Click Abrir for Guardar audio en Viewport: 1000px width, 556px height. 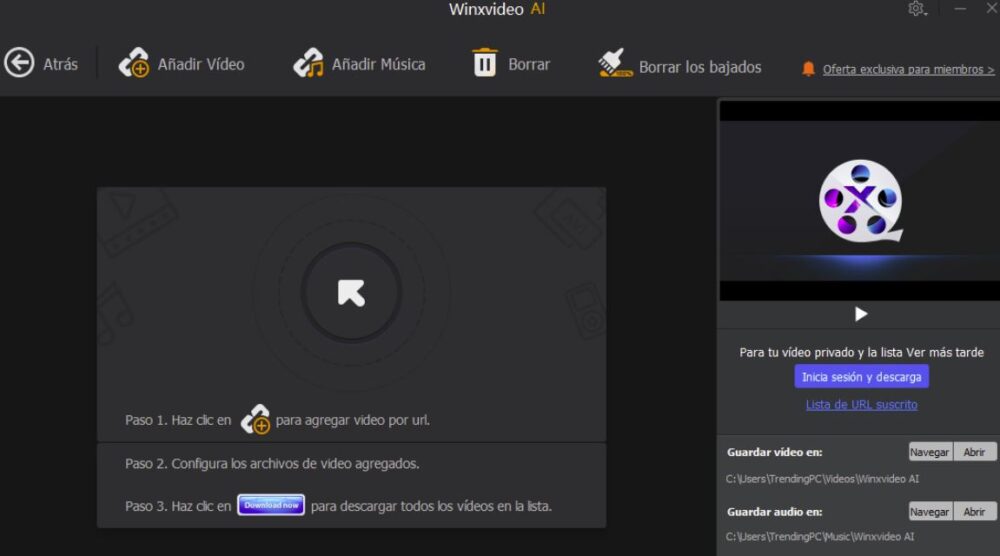(x=974, y=511)
